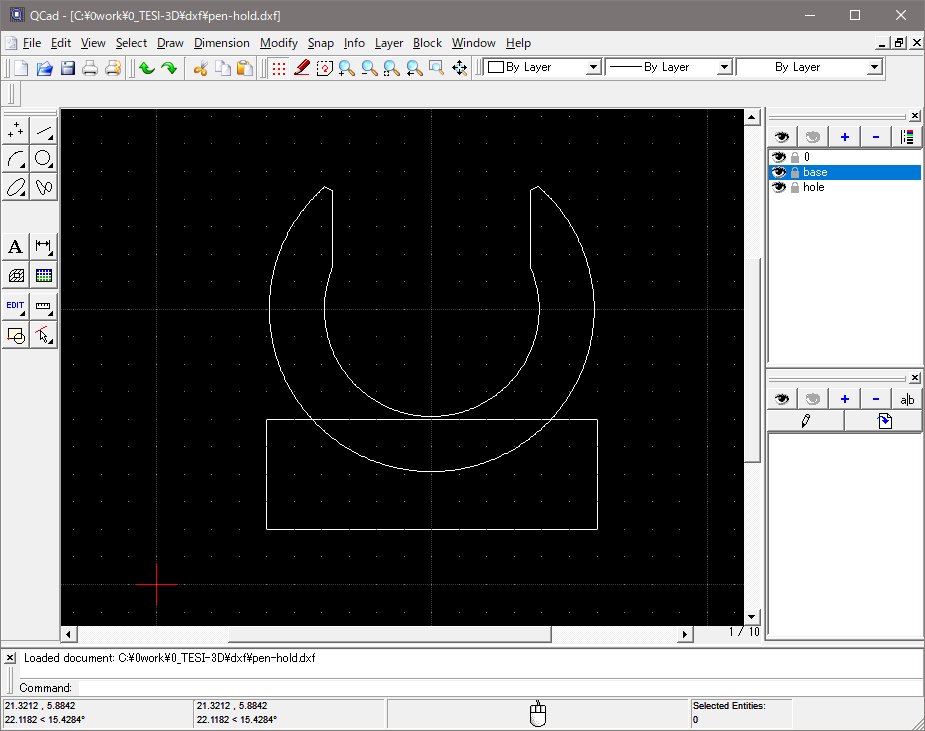Select the line drawing tool
The height and width of the screenshot is (731, 925).
[45, 130]
